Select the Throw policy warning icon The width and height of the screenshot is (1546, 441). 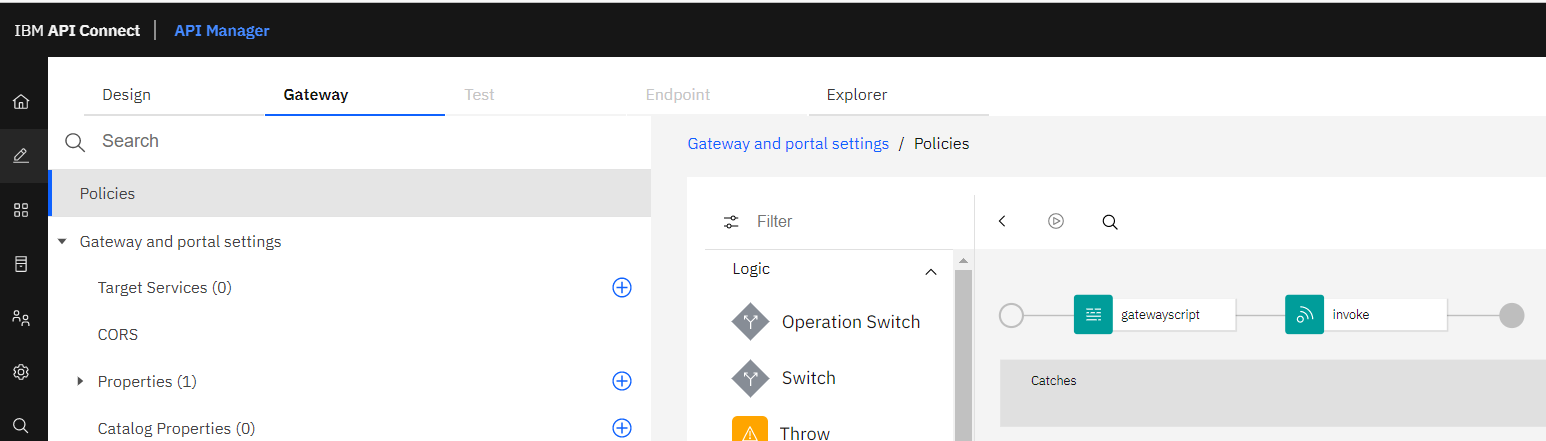point(750,431)
